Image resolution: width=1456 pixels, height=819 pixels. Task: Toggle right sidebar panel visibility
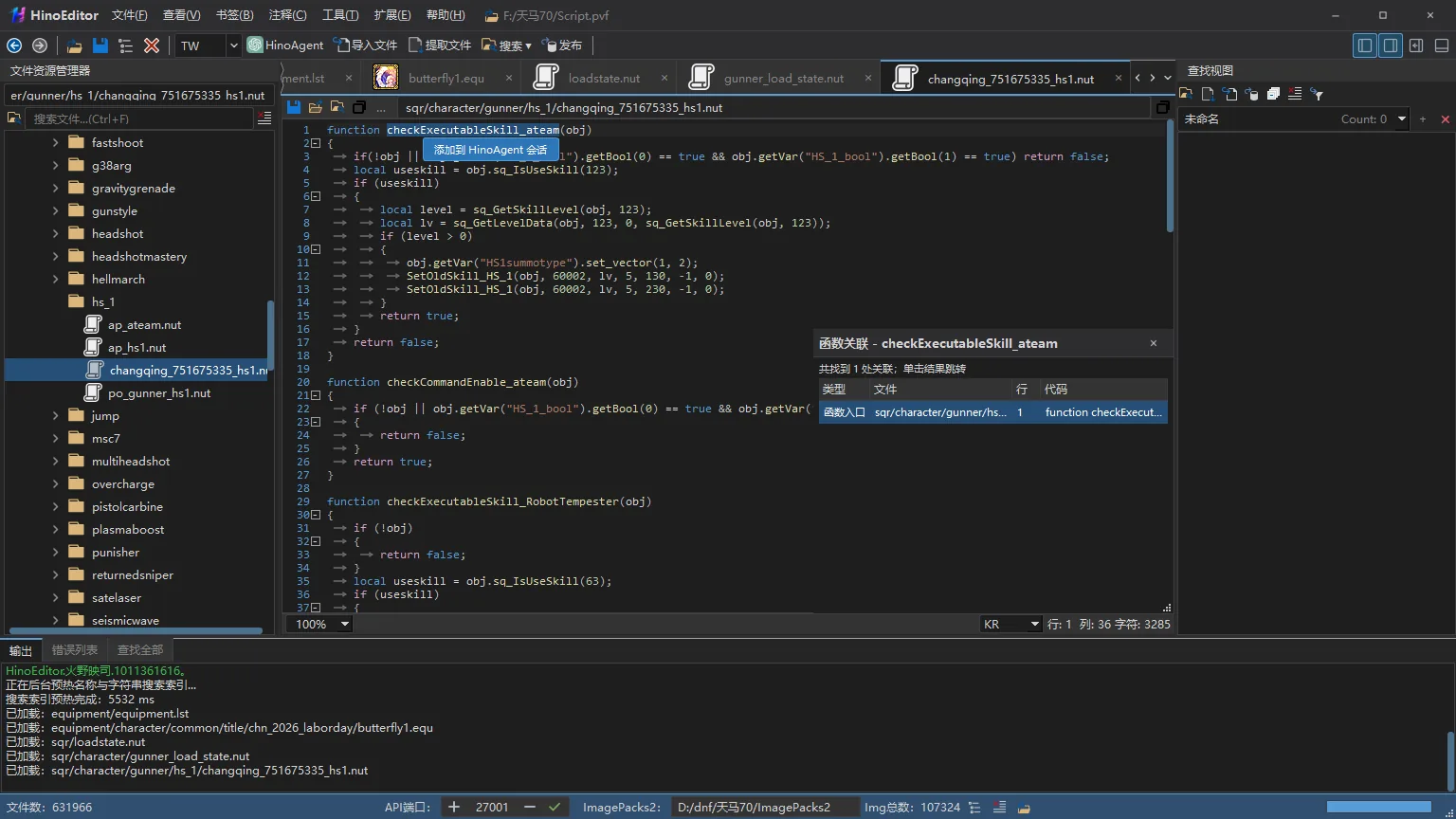coord(1391,45)
